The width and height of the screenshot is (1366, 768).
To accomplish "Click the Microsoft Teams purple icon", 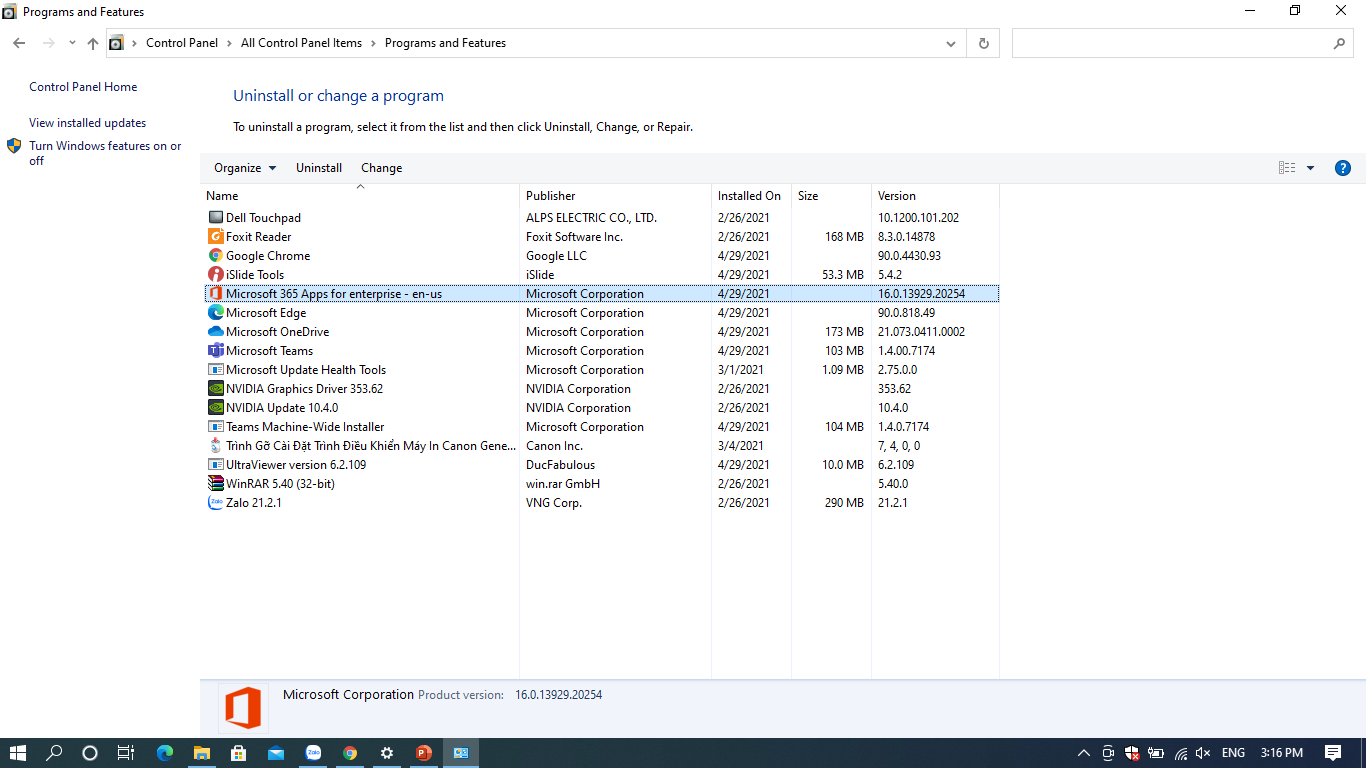I will tap(216, 351).
